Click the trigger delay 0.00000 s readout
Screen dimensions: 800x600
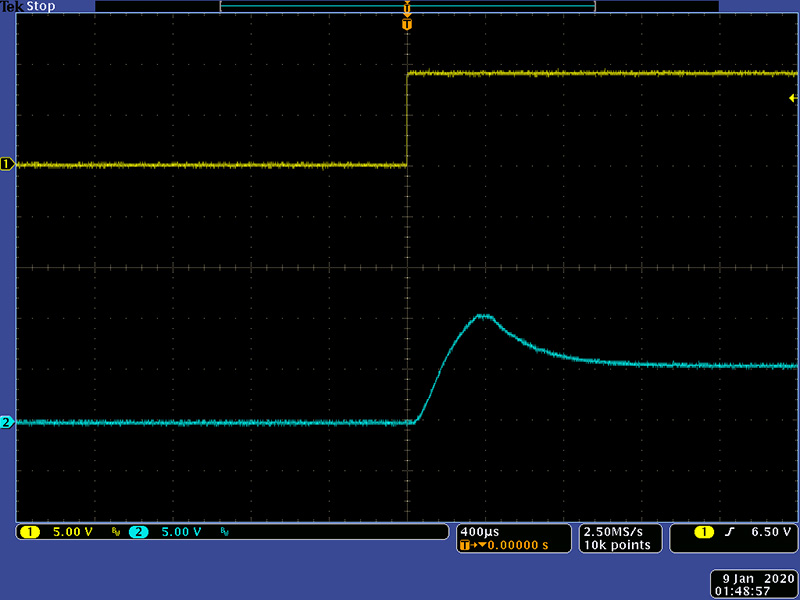tap(512, 545)
